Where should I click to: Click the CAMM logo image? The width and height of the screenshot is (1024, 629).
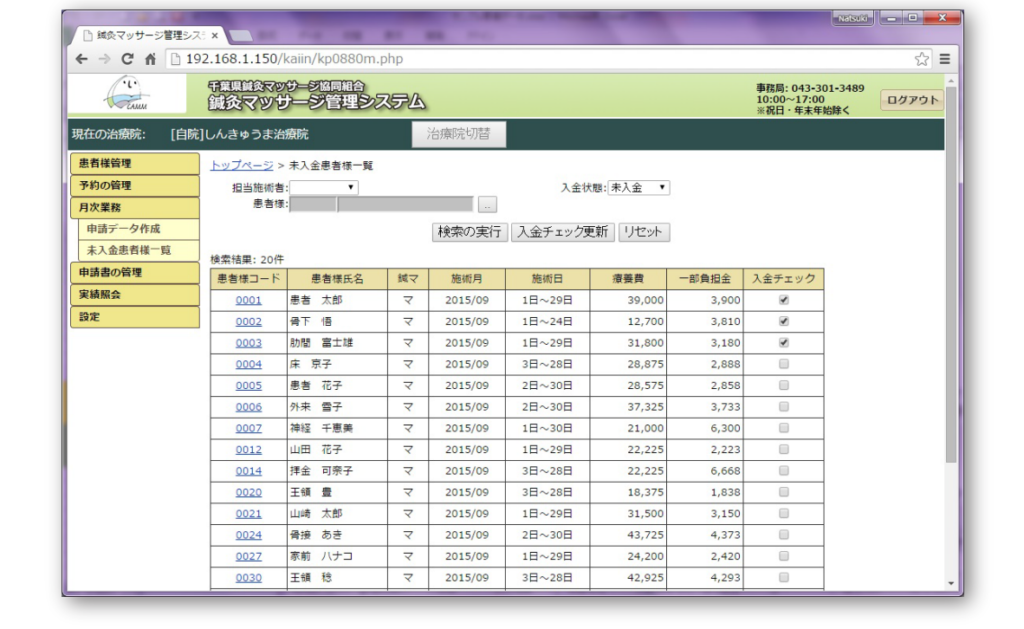point(127,94)
